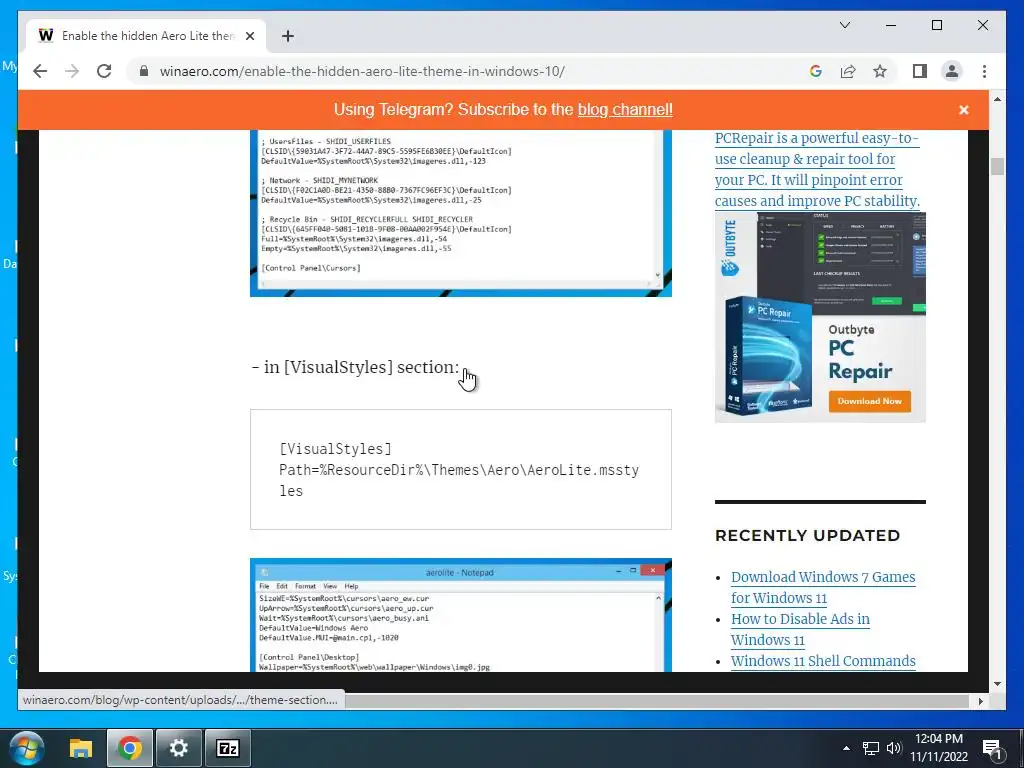Open the taskbar clock and date
The height and width of the screenshot is (768, 1024).
coord(939,748)
